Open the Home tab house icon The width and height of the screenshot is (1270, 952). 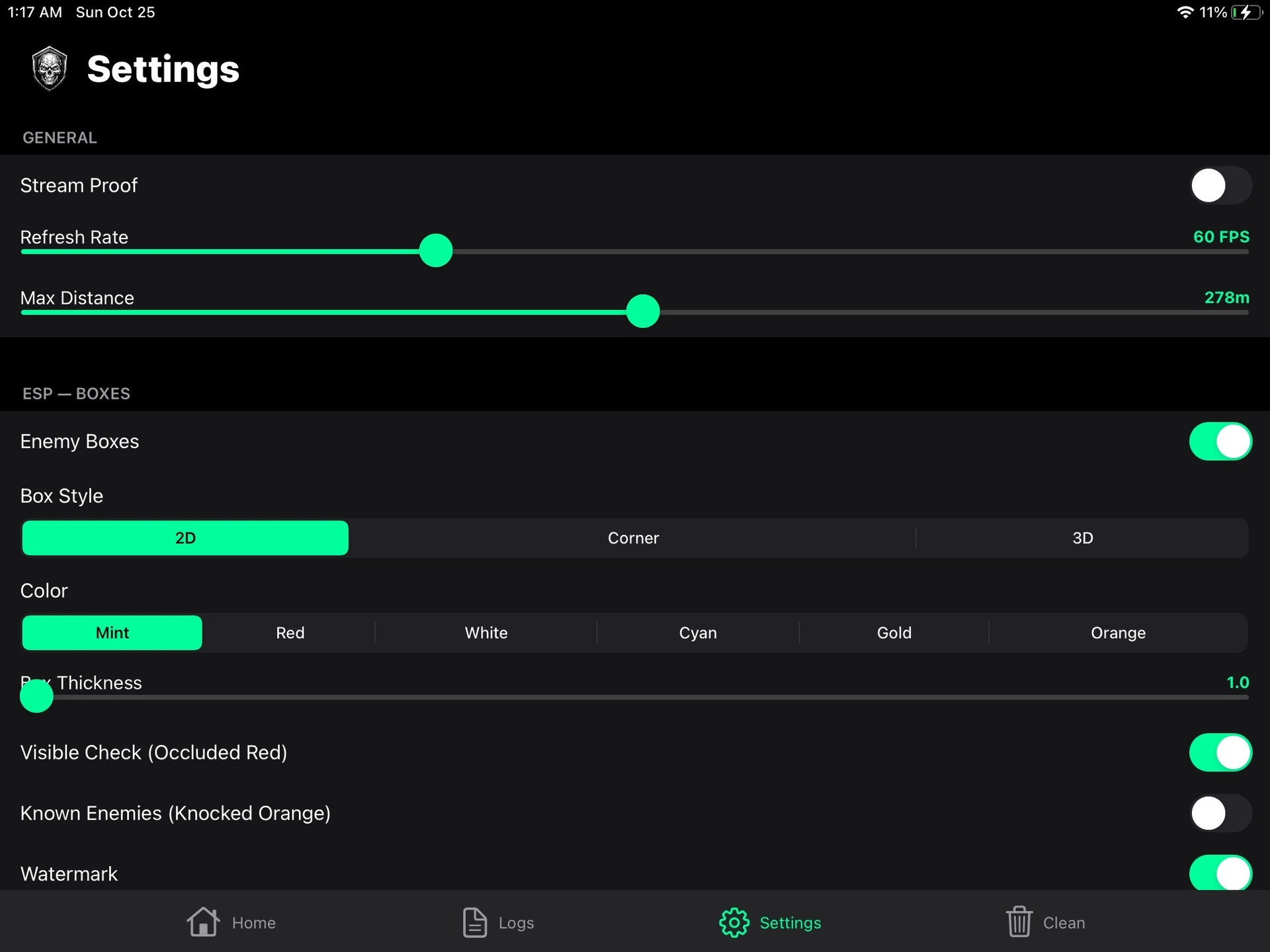[x=203, y=922]
